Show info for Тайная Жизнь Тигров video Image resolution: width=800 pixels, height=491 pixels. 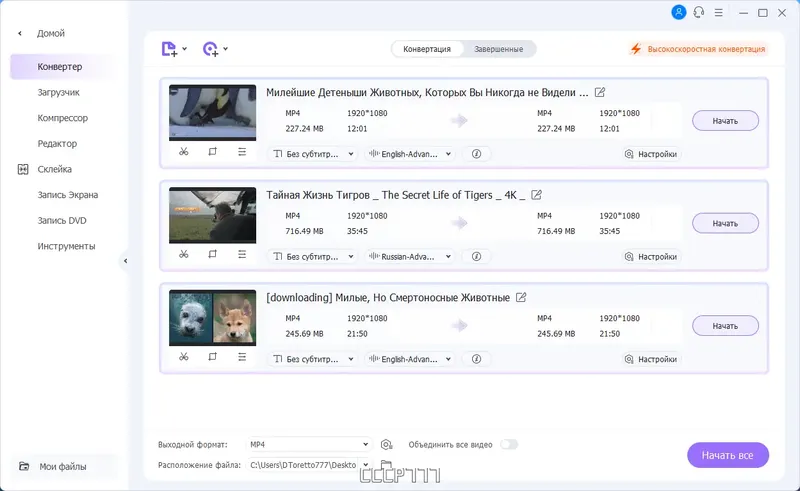(x=476, y=256)
